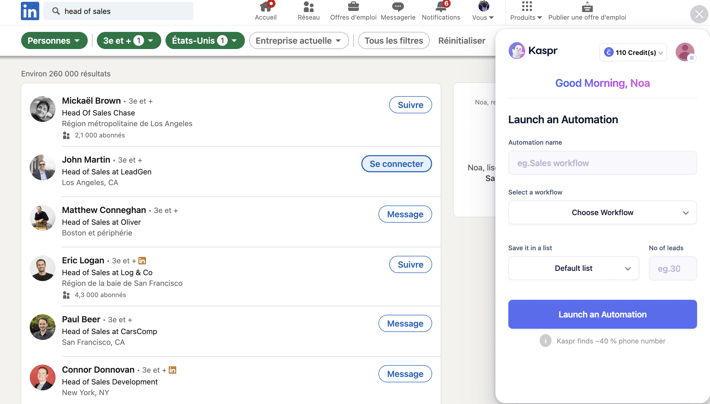Image resolution: width=710 pixels, height=404 pixels.
Task: Open the Personnes filter dropdown
Action: click(x=54, y=41)
